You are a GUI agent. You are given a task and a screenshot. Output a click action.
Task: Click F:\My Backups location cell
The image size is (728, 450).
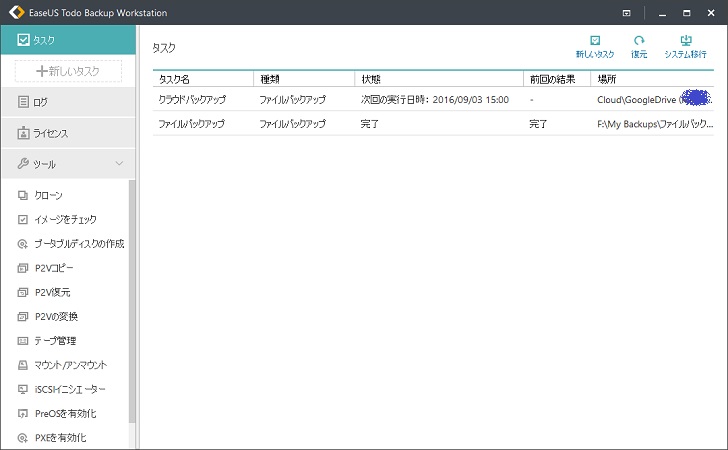tap(655, 124)
